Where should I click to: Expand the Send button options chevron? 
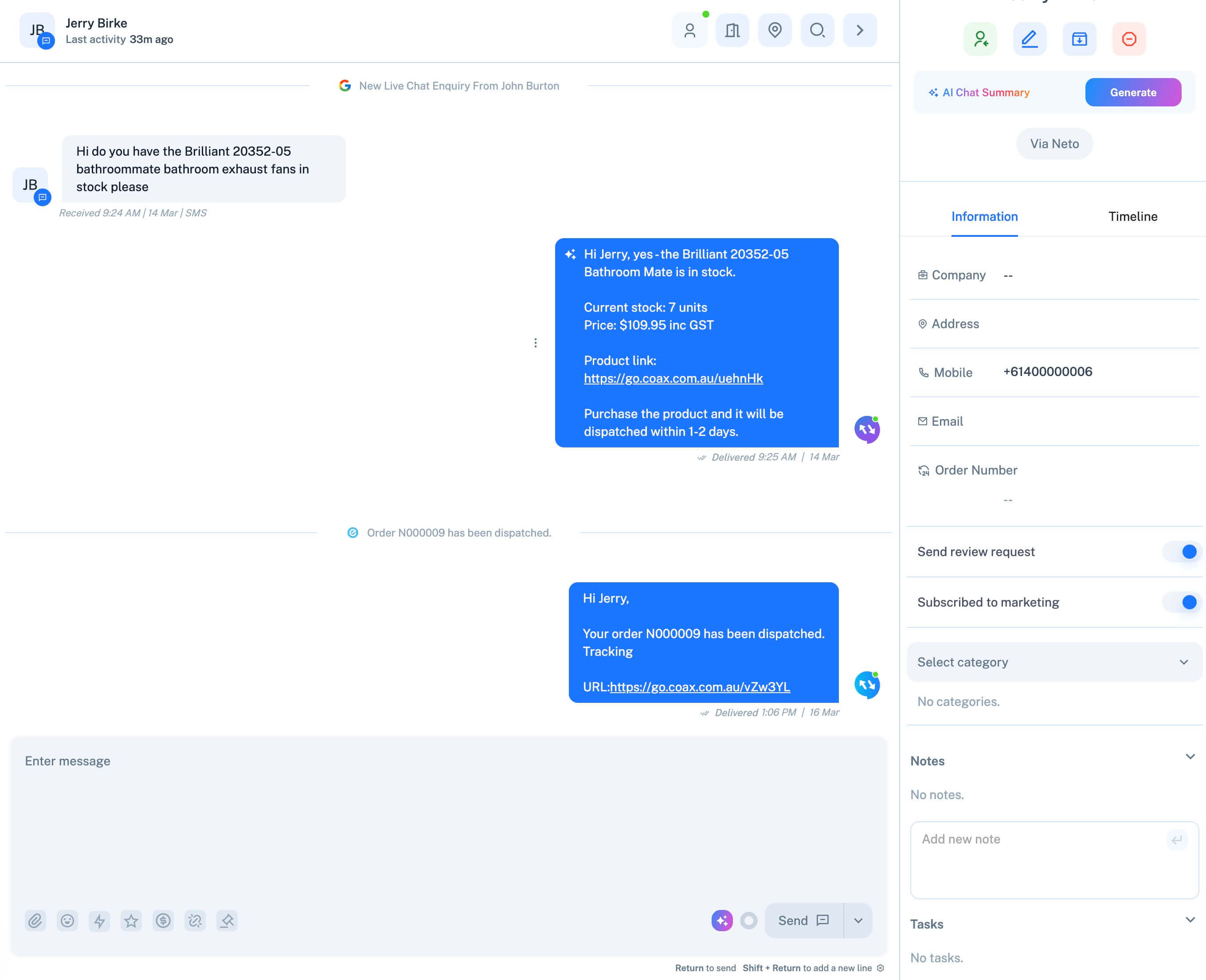point(858,921)
